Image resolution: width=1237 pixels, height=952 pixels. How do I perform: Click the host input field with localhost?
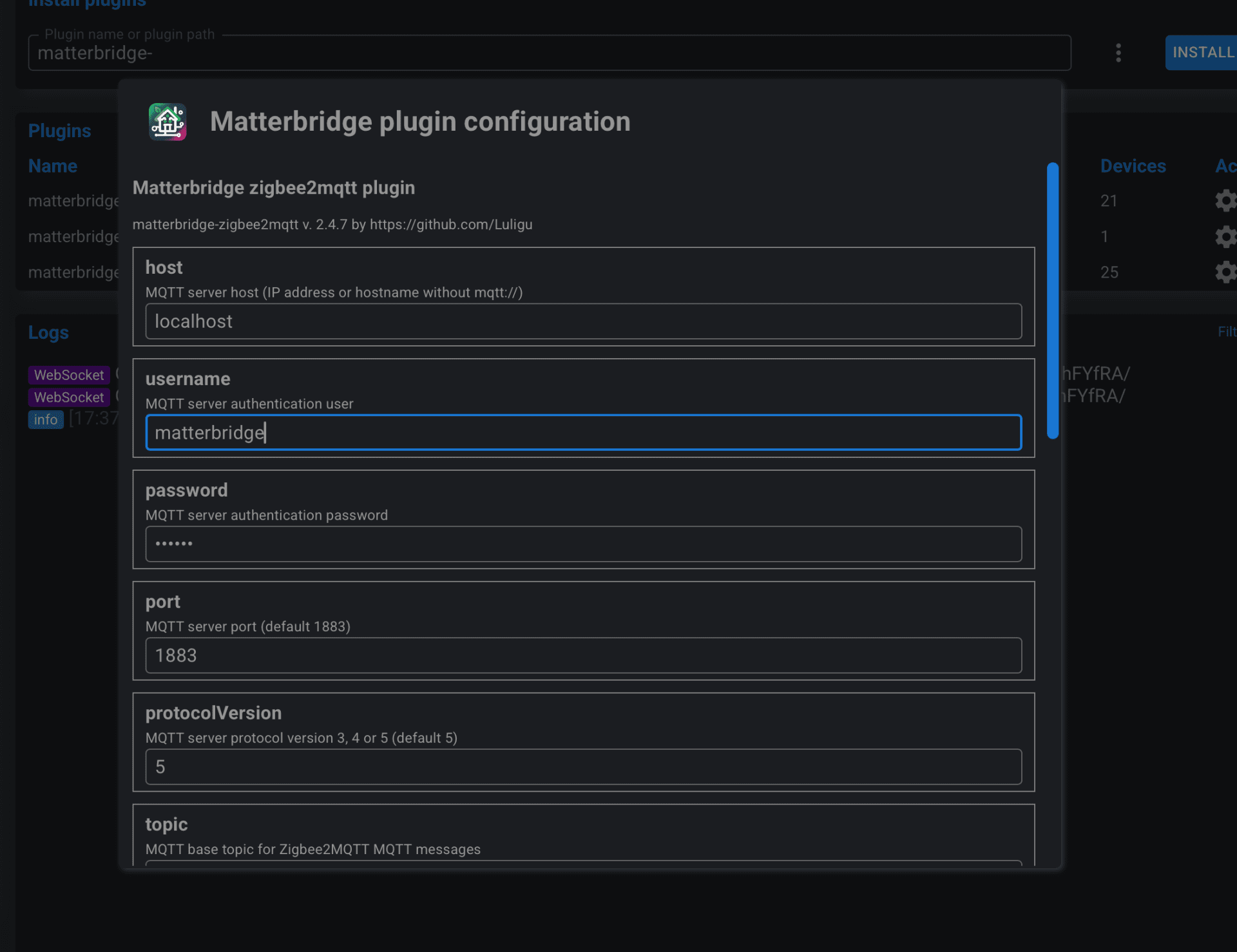click(x=584, y=321)
